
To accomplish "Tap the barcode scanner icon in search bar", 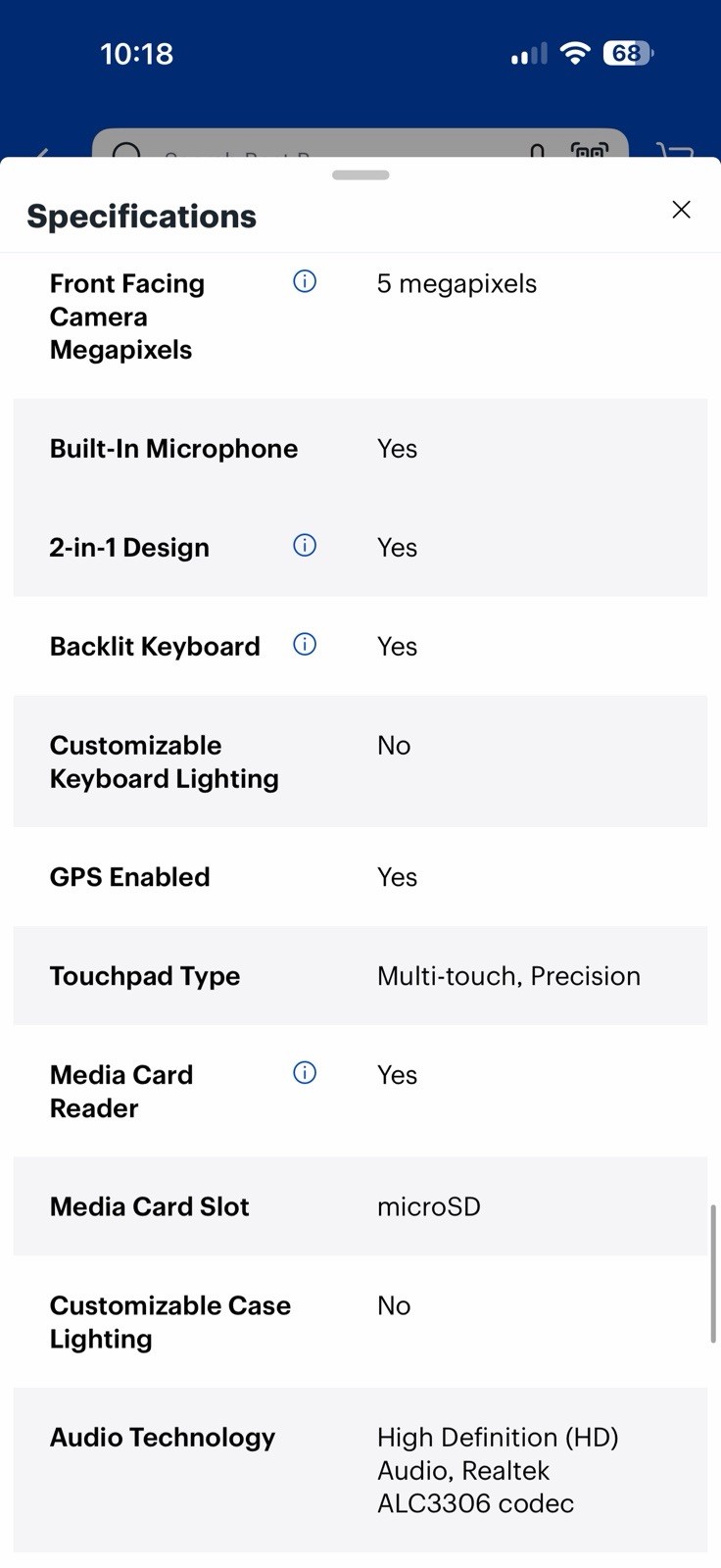I will [590, 150].
